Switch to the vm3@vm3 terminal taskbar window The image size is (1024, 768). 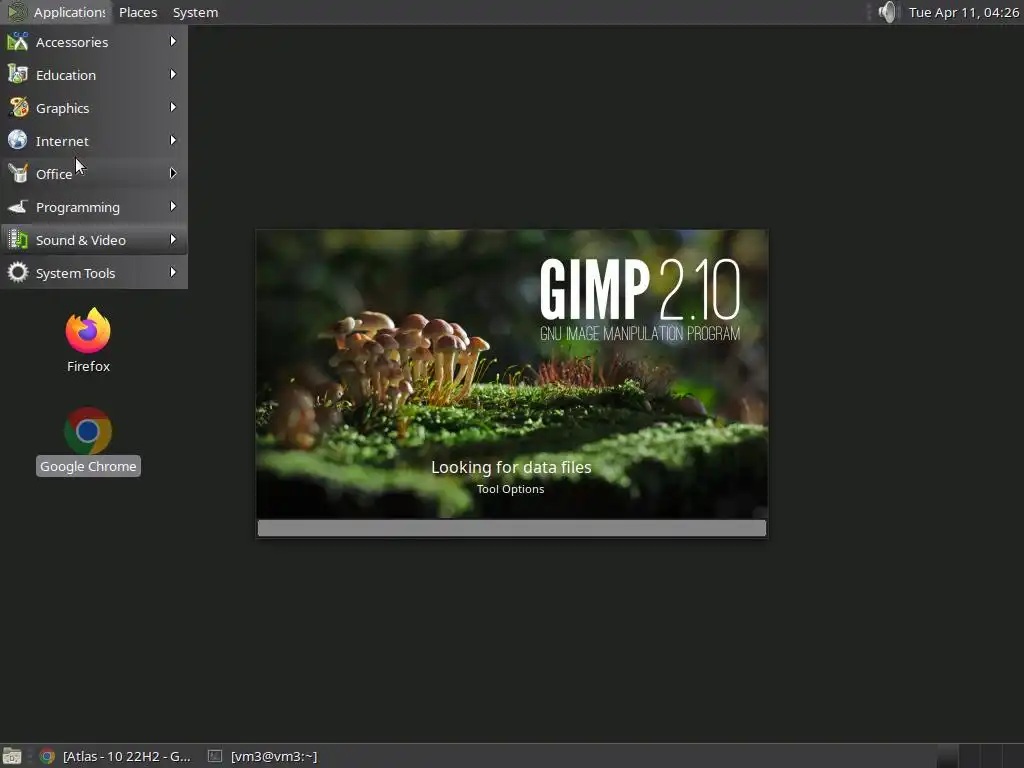[263, 756]
